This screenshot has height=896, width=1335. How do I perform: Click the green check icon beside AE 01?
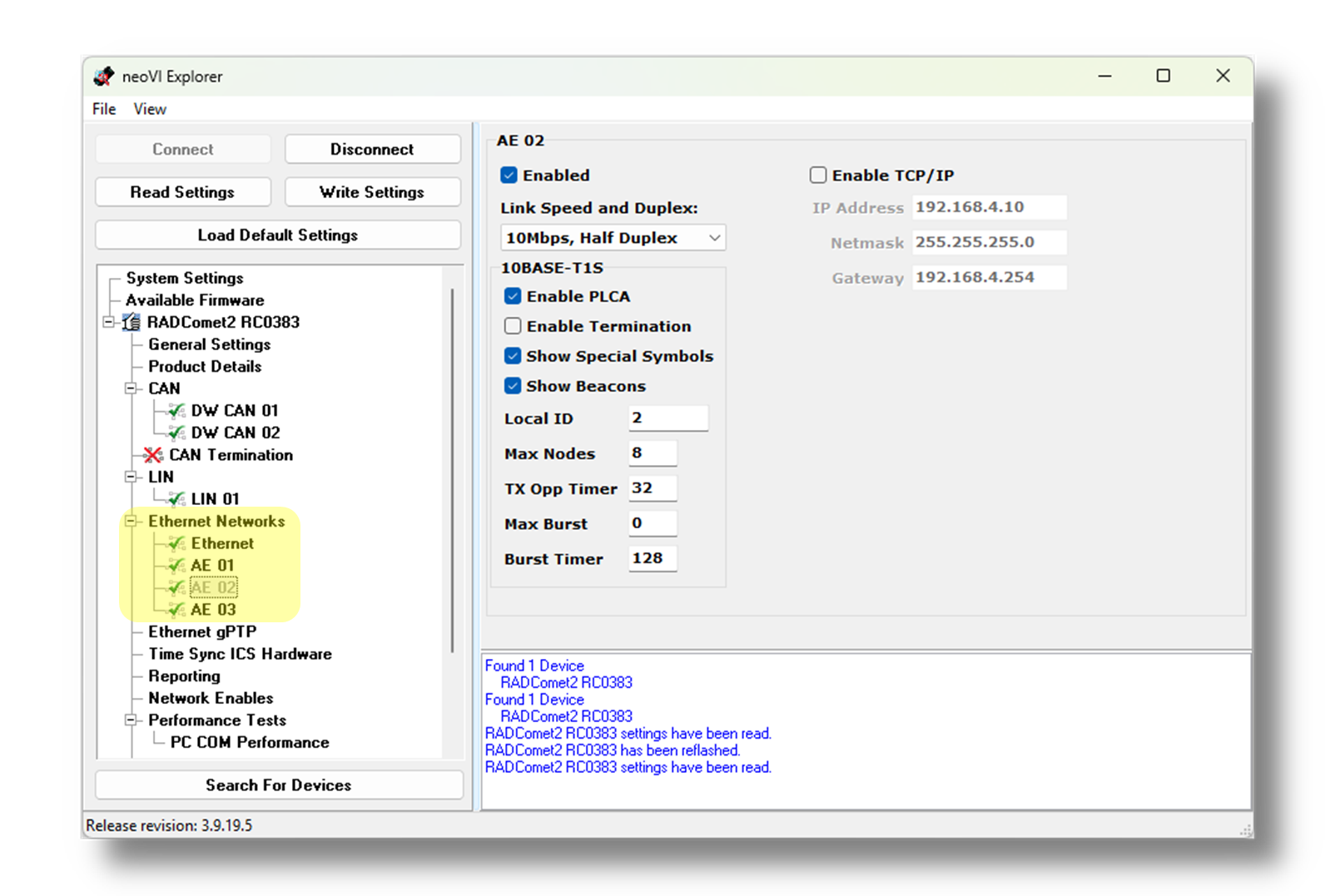176,566
